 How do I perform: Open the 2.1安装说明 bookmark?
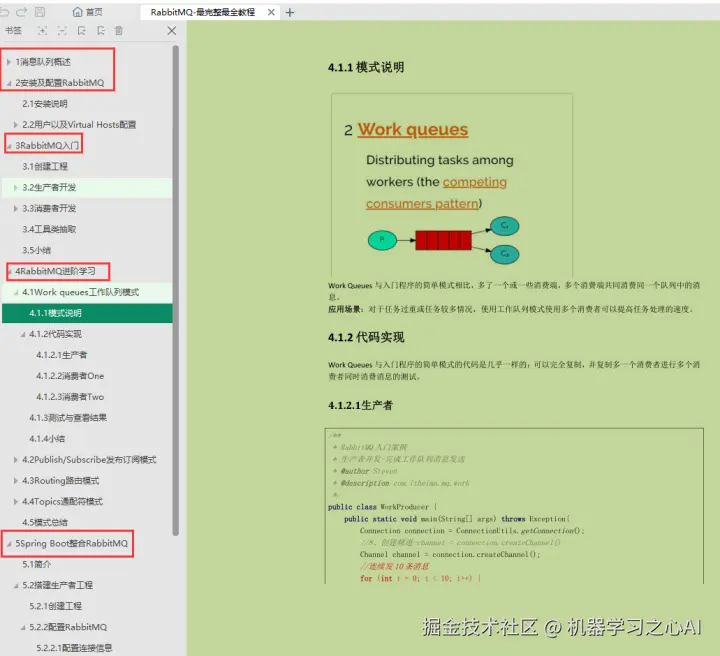45,104
